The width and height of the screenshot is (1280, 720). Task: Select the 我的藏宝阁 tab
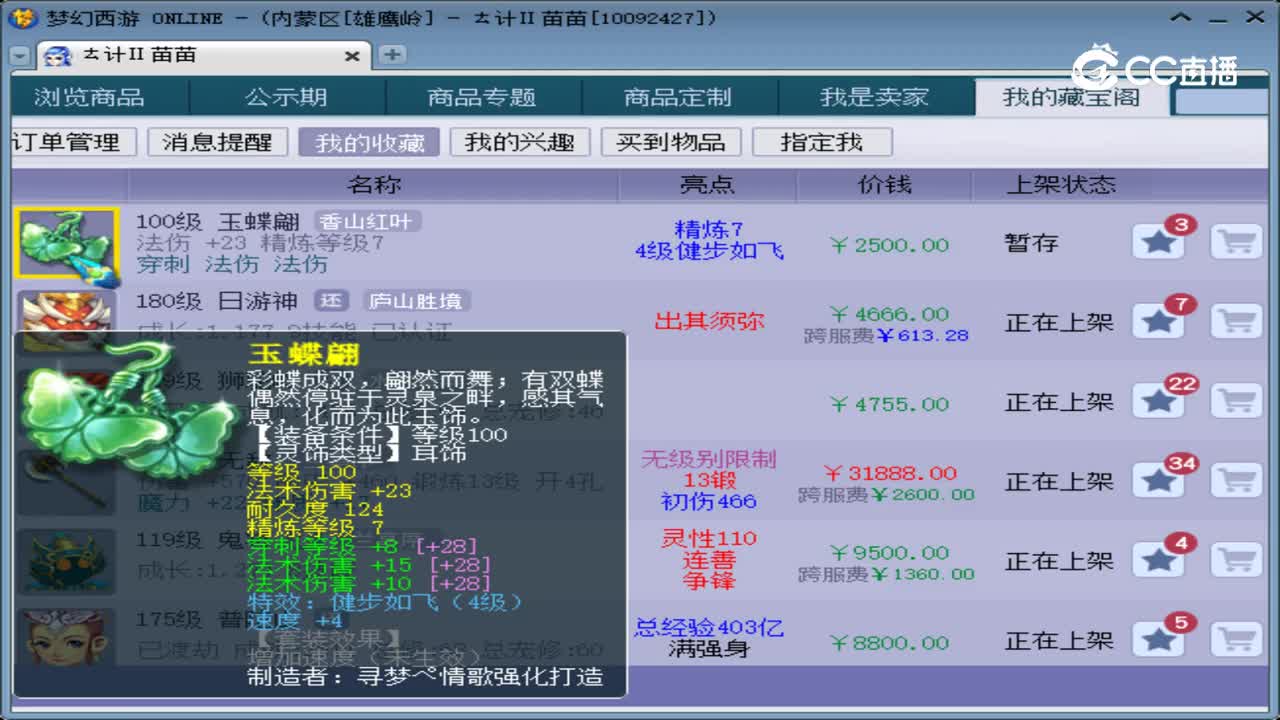tap(1071, 97)
